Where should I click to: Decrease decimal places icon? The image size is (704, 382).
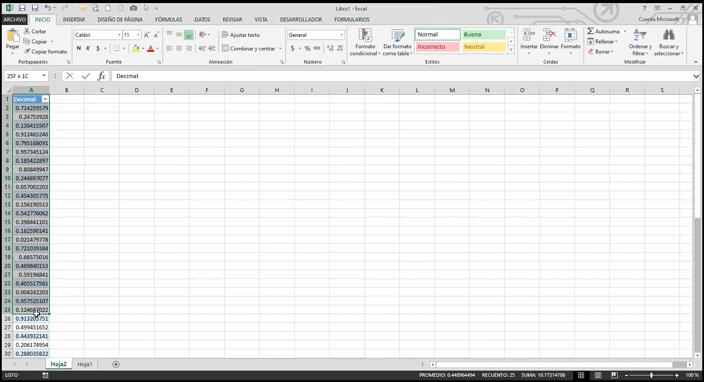[x=340, y=48]
